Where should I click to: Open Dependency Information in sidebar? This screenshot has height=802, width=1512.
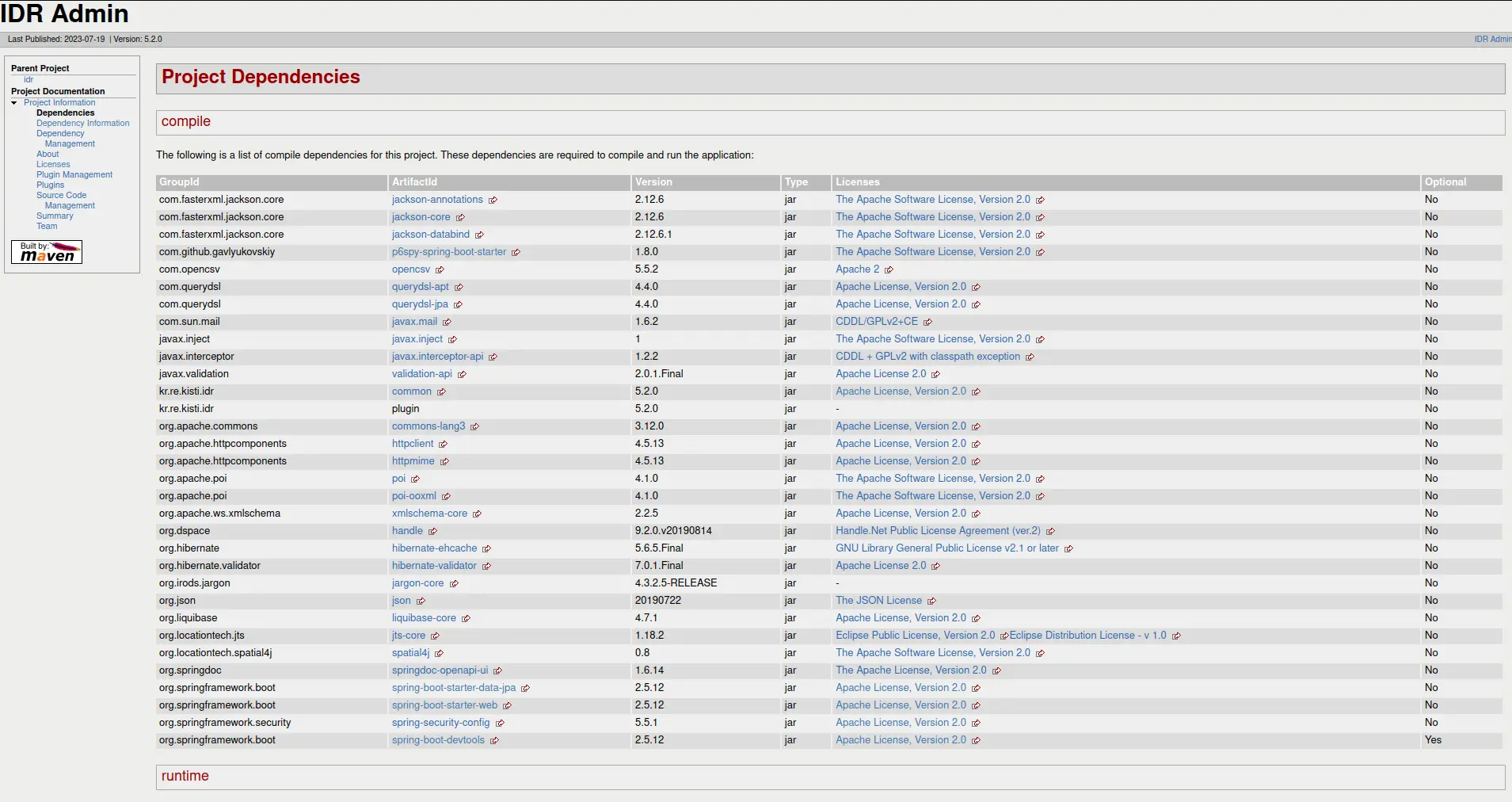point(82,123)
